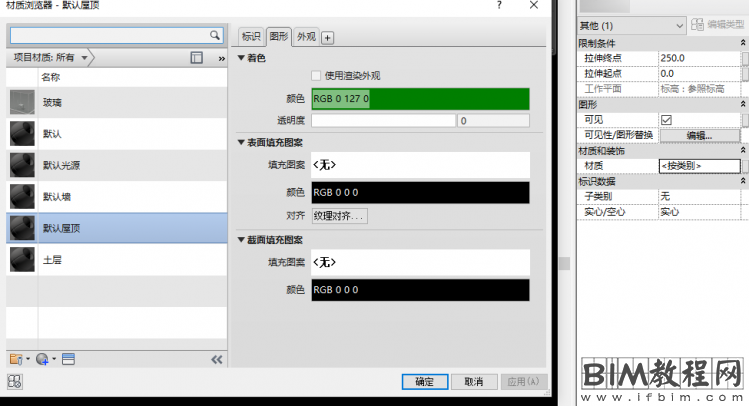Screen dimensions: 749x406
Task: Toggle the 可见 checkbox in properties
Action: 666,120
